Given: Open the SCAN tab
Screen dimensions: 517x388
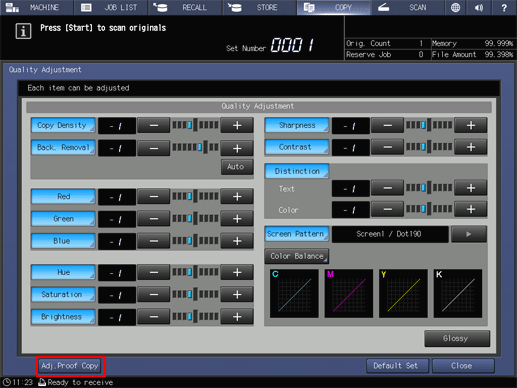Looking at the screenshot, I should coord(407,7).
